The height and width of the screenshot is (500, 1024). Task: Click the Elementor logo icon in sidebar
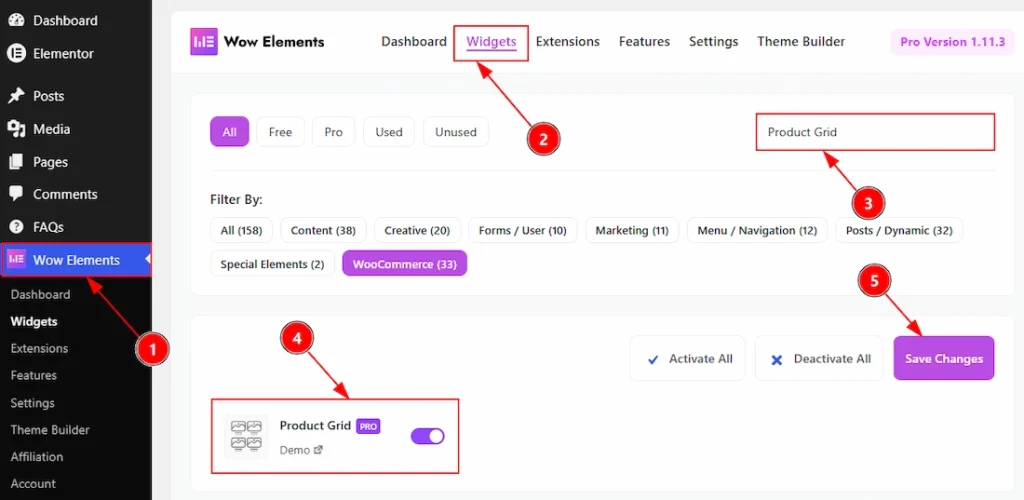click(16, 54)
